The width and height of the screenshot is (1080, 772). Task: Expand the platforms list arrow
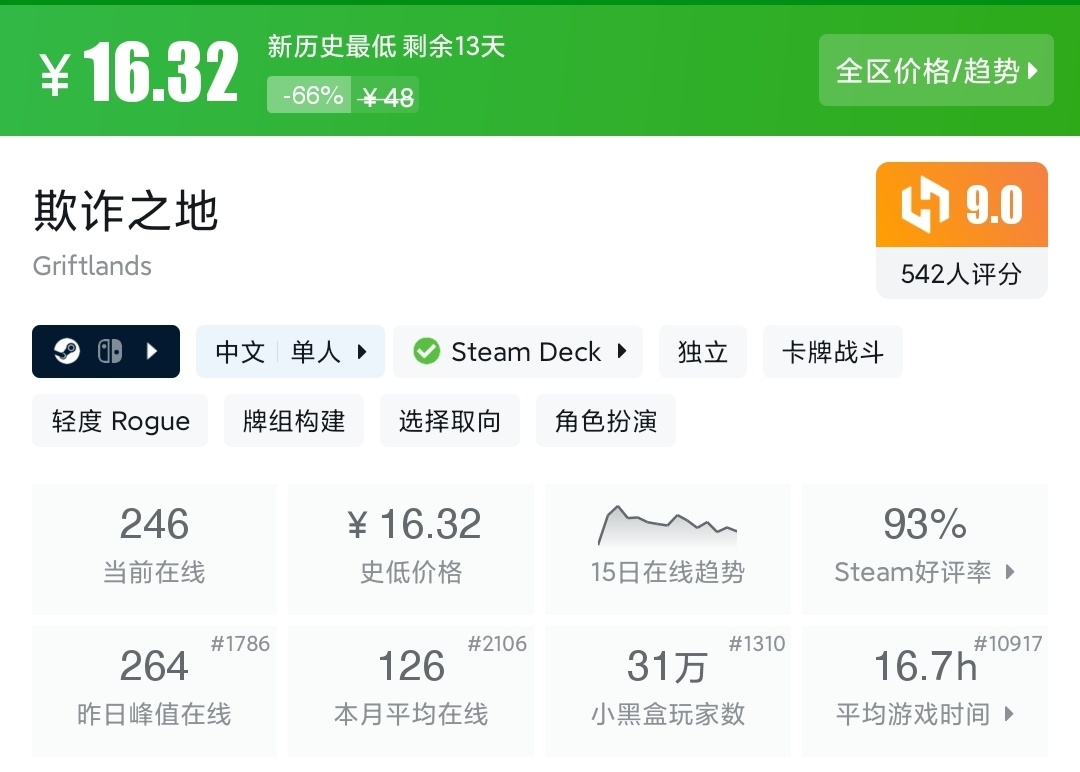click(x=152, y=352)
